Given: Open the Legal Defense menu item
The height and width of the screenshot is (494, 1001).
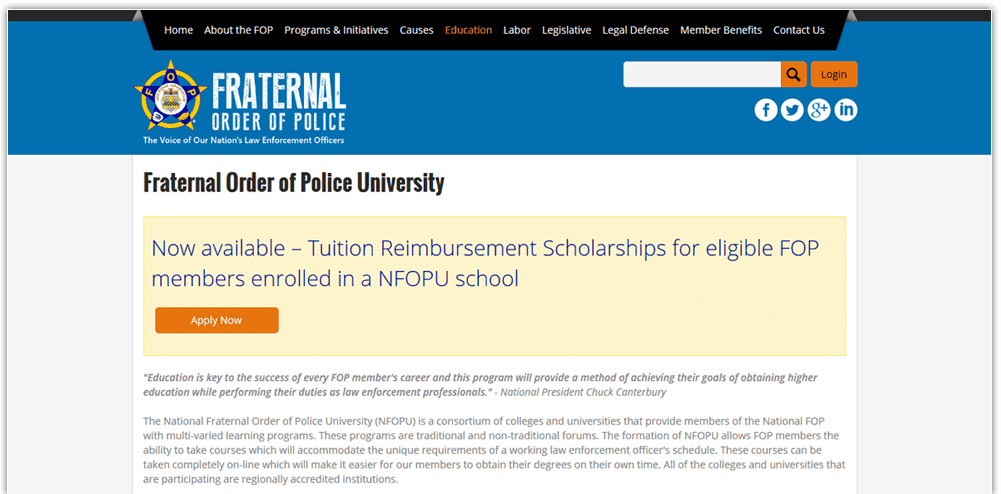Looking at the screenshot, I should tap(636, 30).
